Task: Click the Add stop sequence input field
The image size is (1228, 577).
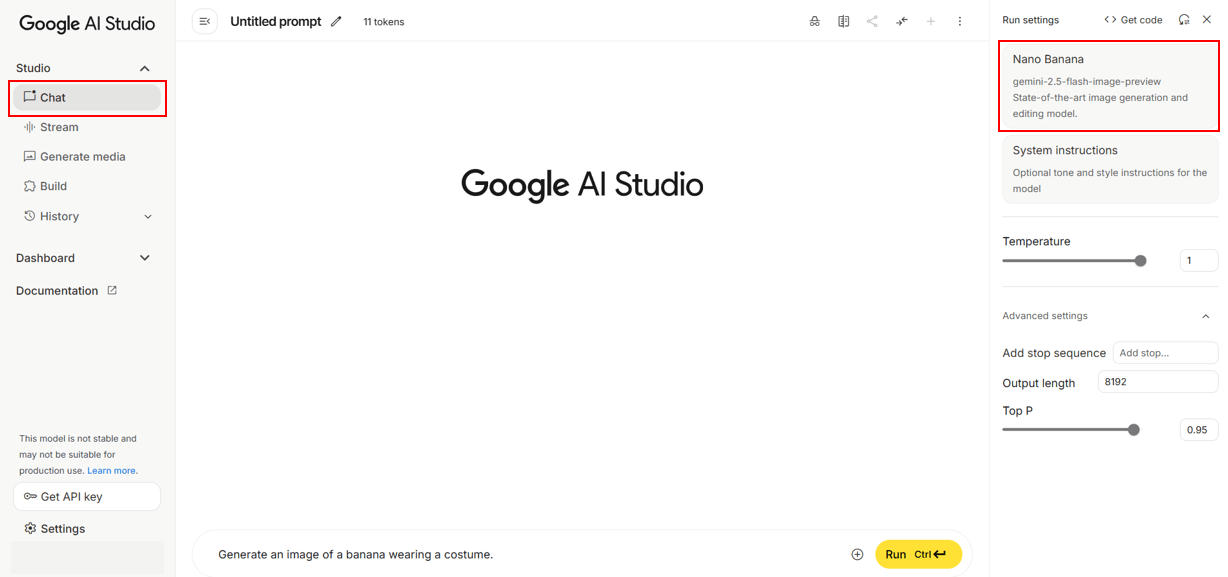Action: (x=1165, y=353)
